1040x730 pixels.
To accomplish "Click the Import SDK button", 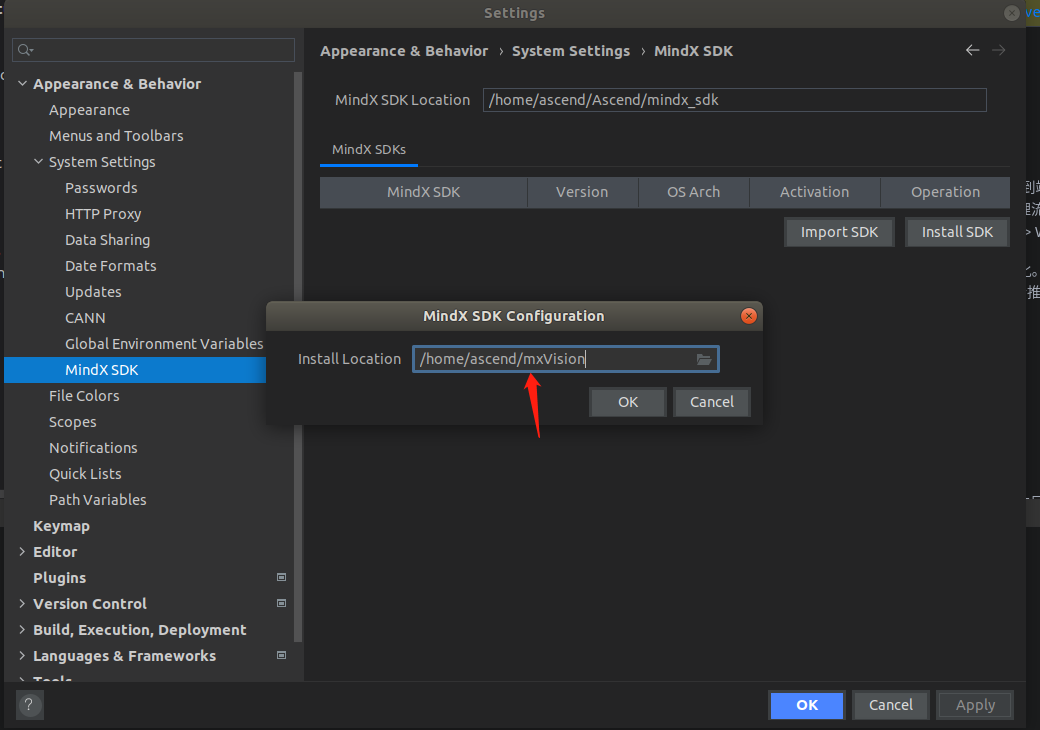I will pos(839,232).
